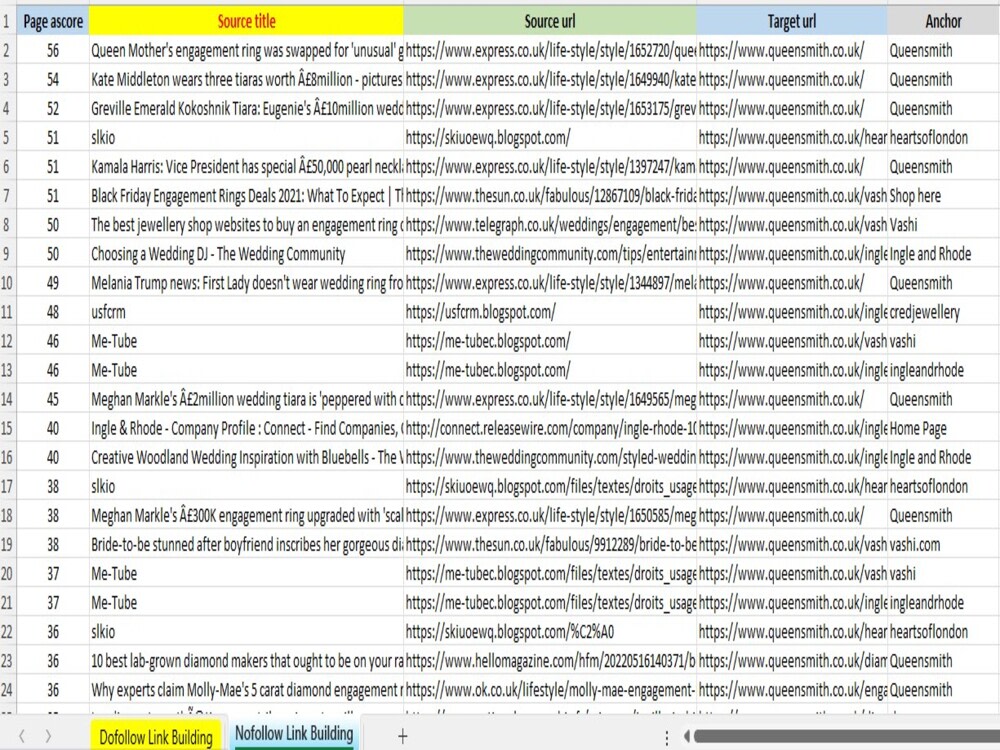Select the Source url header cell
Viewport: 1000px width, 750px height.
(550, 21)
